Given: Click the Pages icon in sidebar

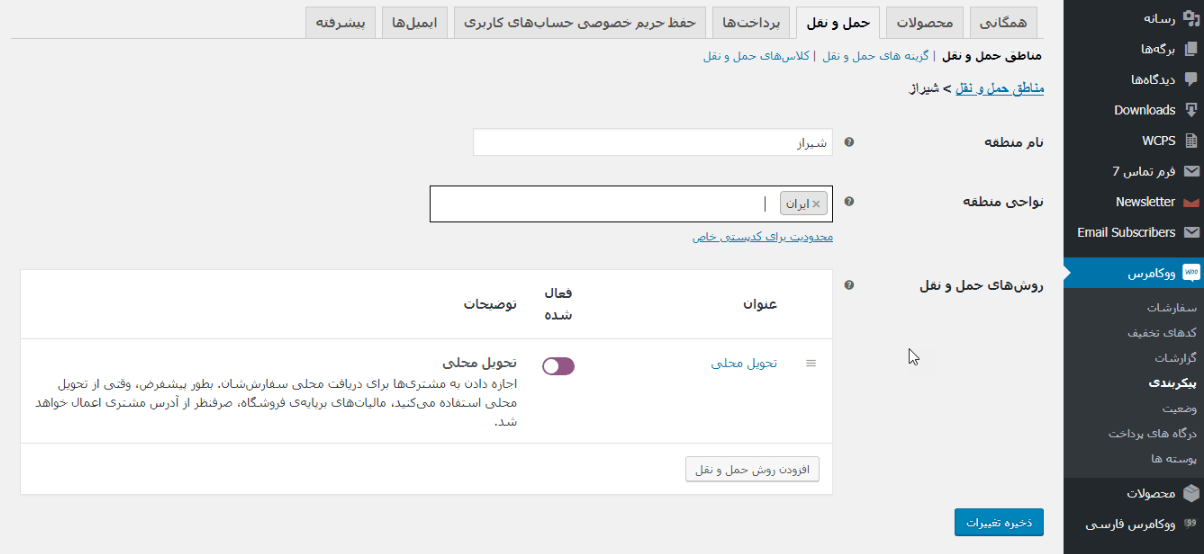Looking at the screenshot, I should pyautogui.click(x=1190, y=49).
